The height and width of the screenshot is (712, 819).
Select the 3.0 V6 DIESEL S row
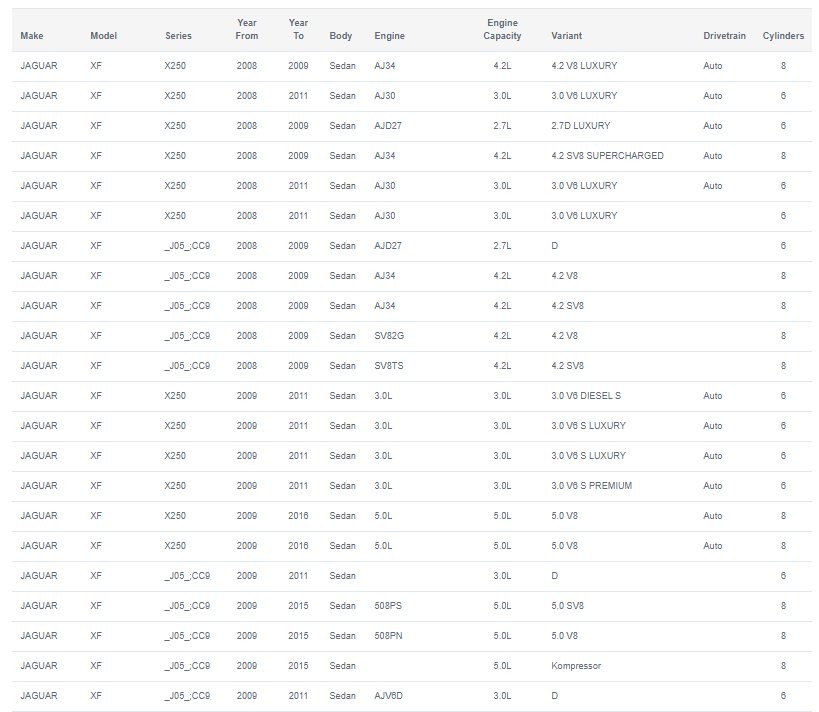pyautogui.click(x=412, y=396)
